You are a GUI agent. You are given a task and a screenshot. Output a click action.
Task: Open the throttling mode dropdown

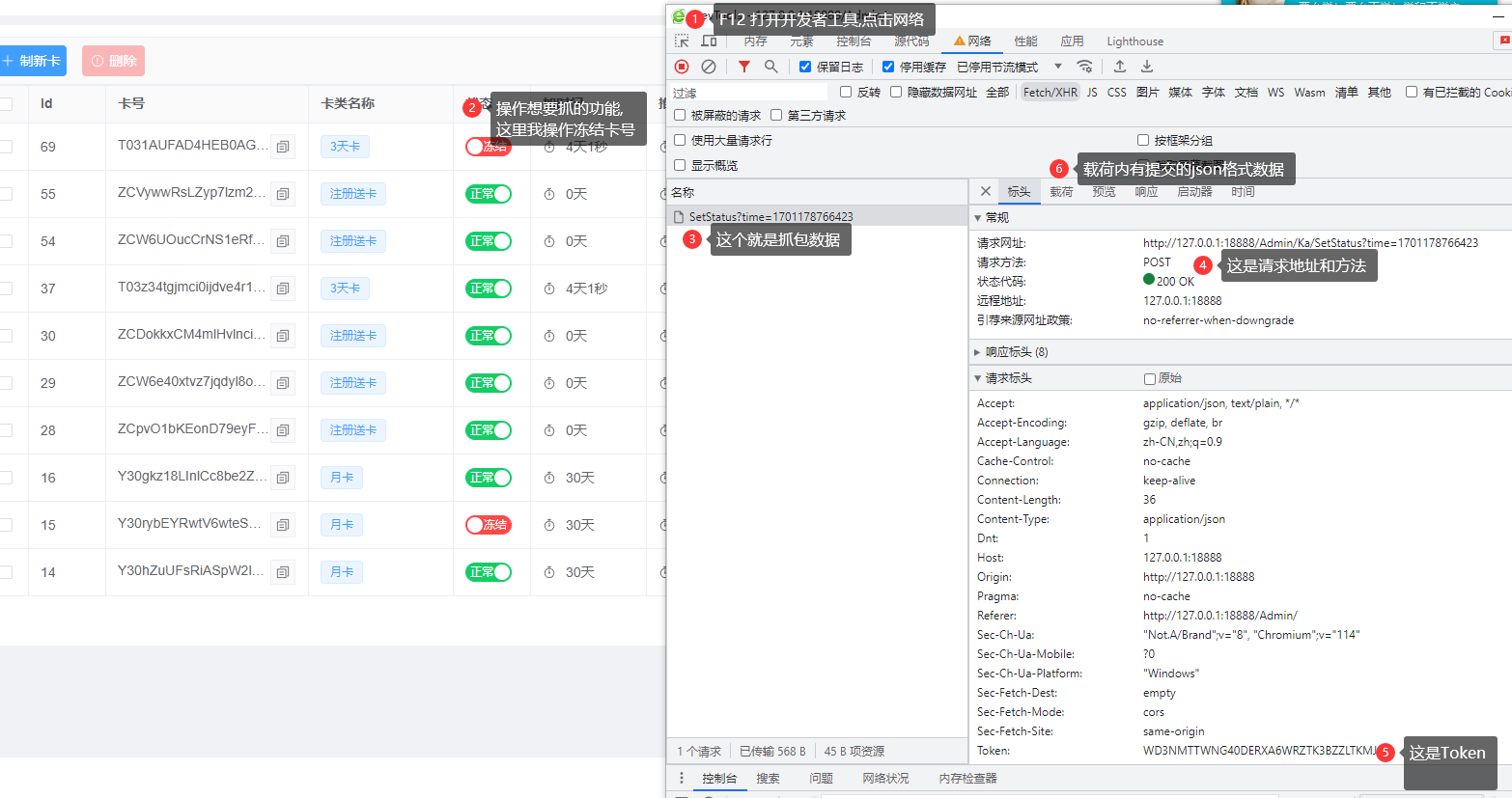click(x=1058, y=67)
